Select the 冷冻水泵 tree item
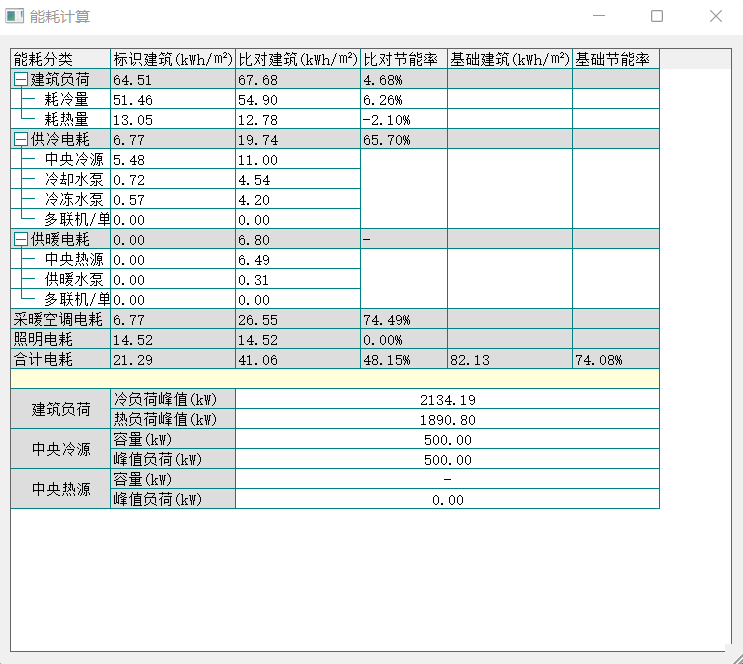Viewport: 743px width, 664px height. tap(73, 200)
